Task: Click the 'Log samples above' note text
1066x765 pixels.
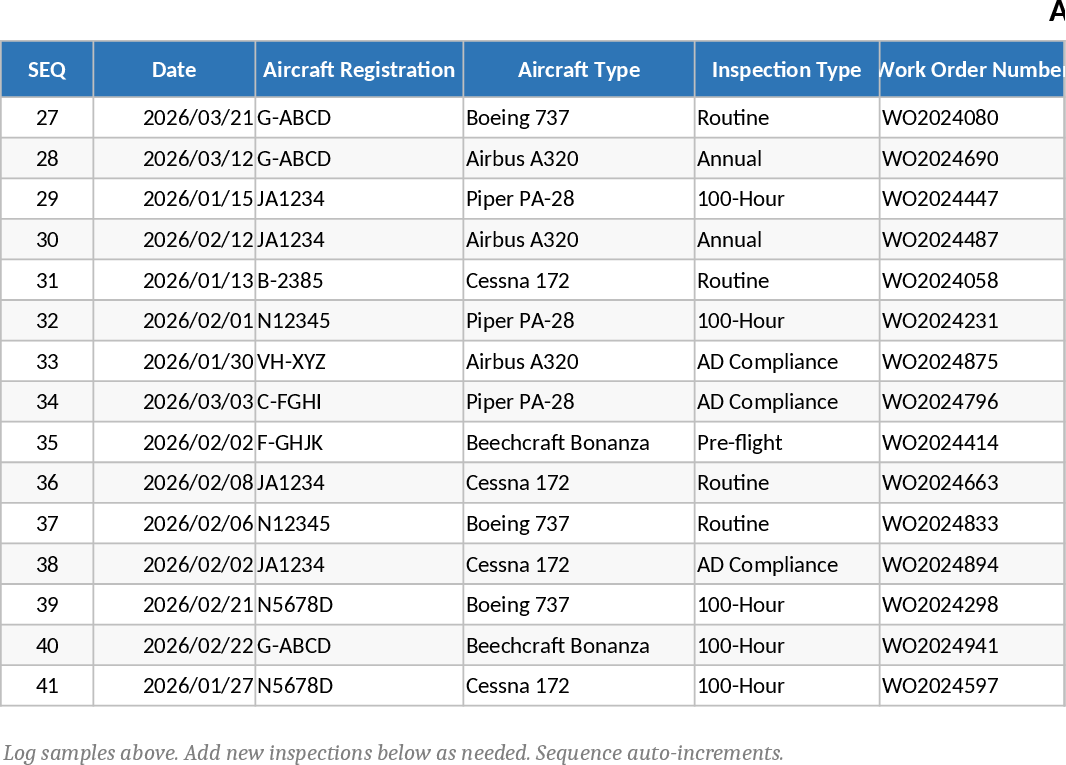Action: 393,753
